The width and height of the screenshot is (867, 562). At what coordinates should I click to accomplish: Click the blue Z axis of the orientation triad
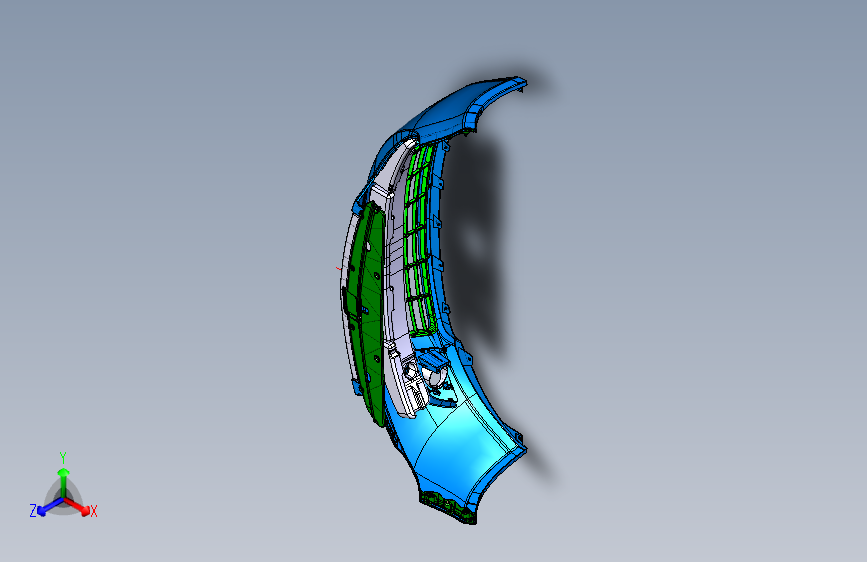[x=50, y=507]
